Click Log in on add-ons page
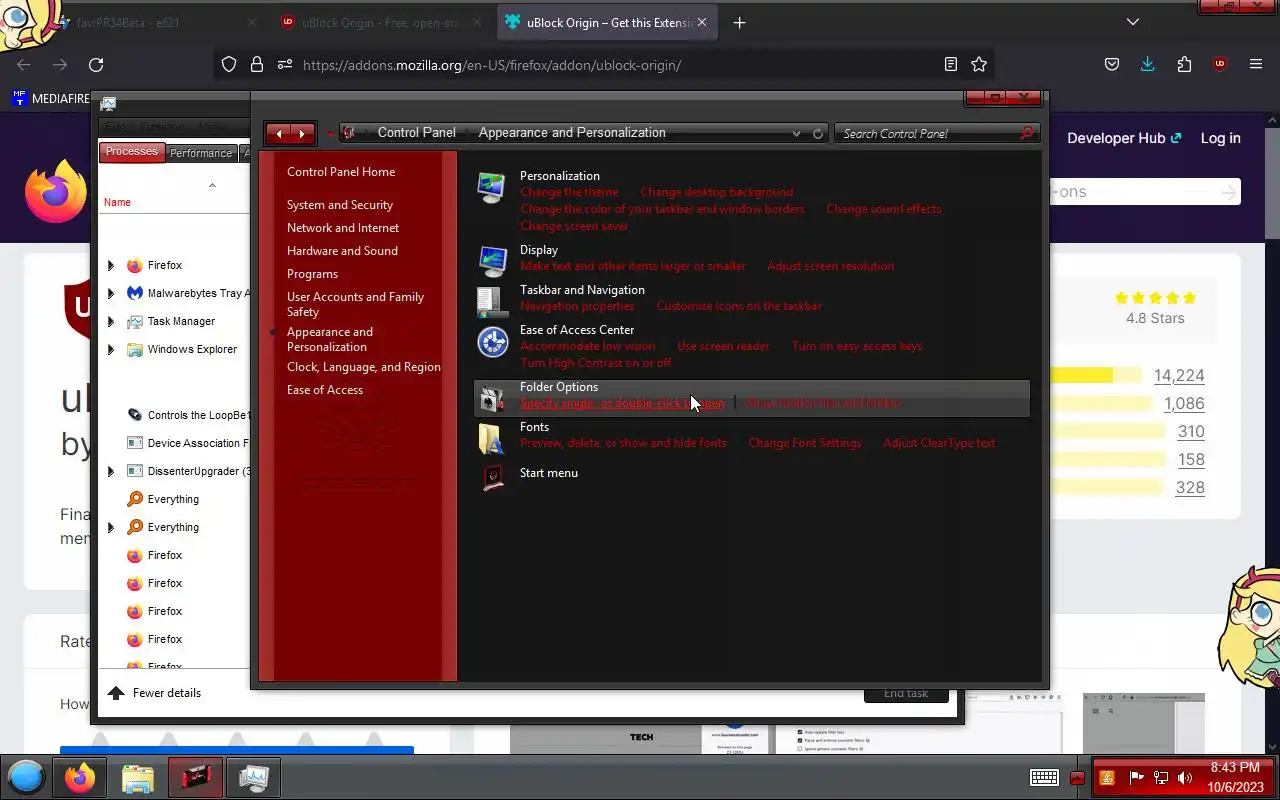Viewport: 1280px width, 800px height. (x=1221, y=138)
